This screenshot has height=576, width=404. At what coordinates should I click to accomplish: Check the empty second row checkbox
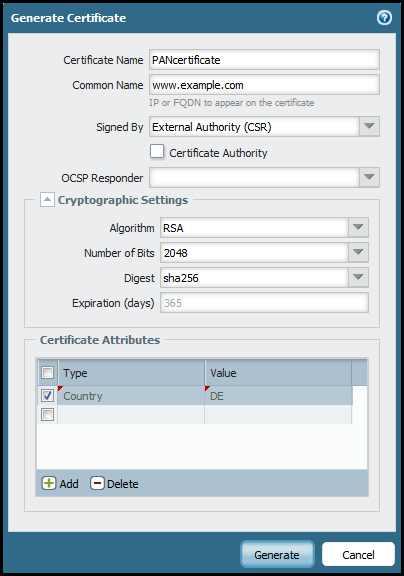click(x=47, y=414)
